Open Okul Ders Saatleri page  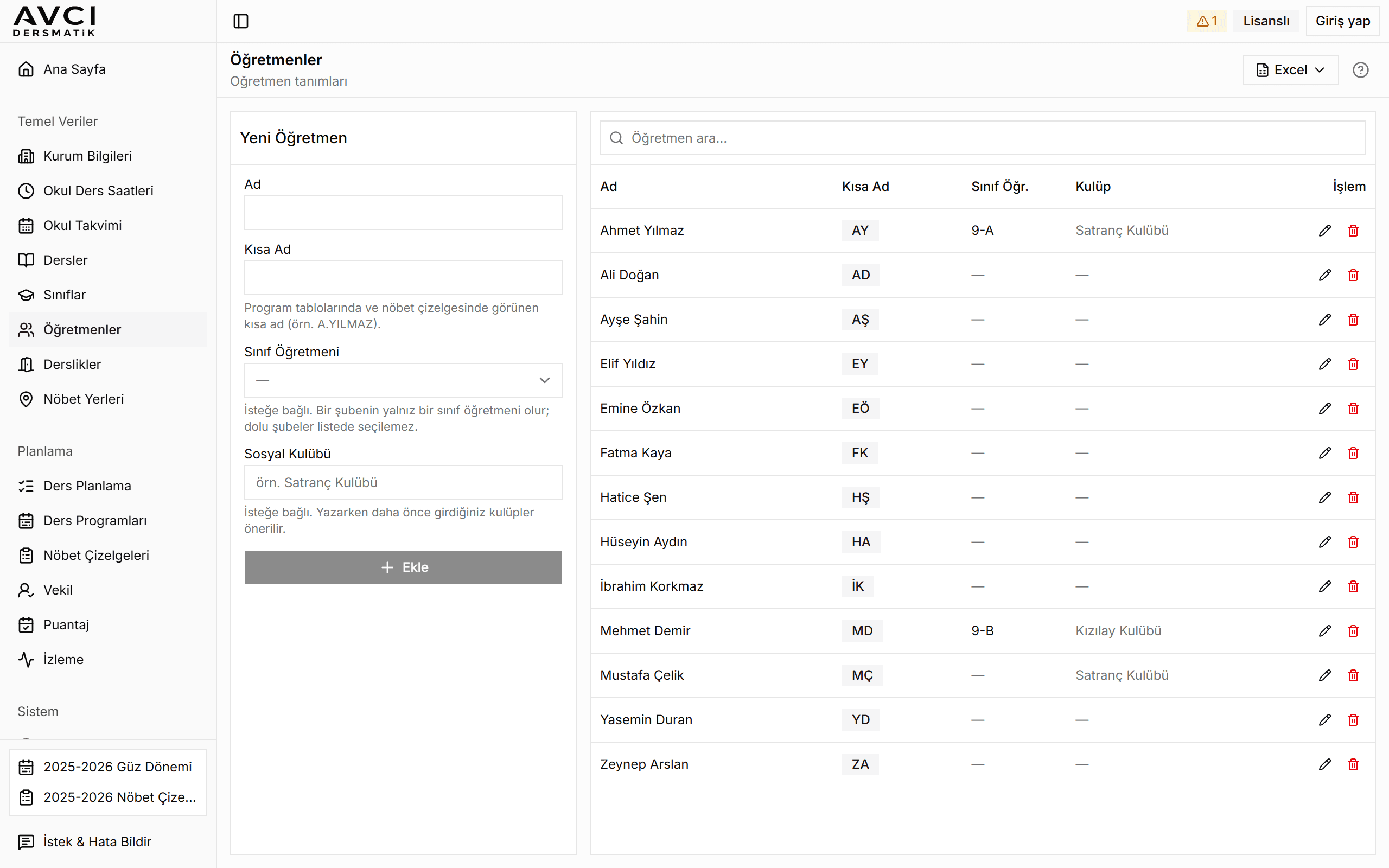tap(108, 190)
